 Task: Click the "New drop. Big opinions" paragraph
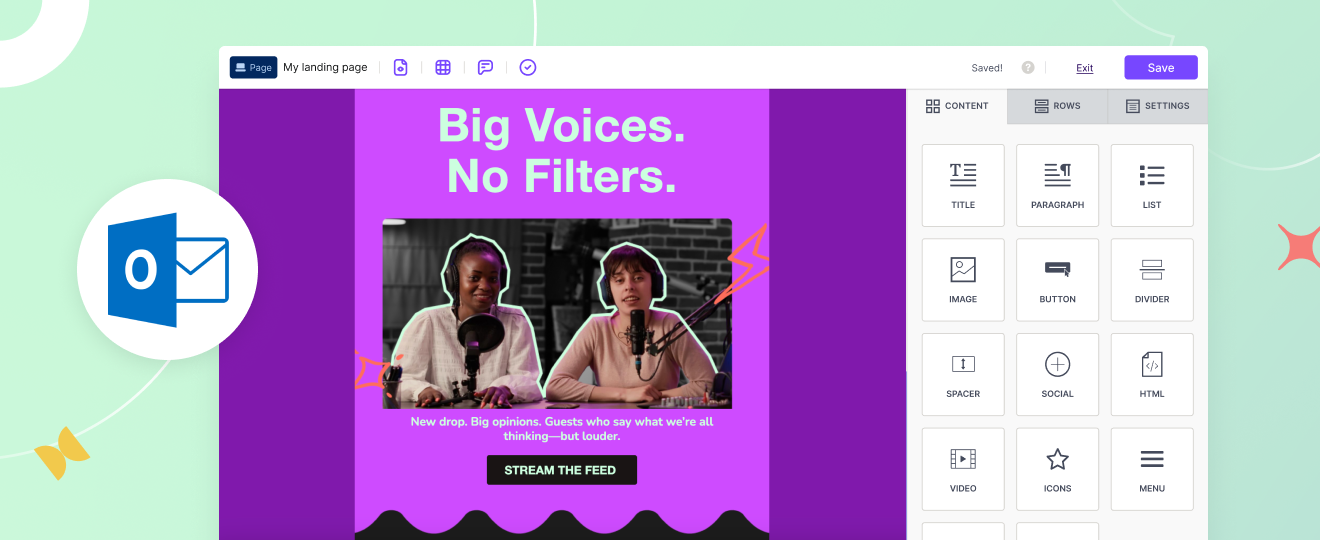point(561,429)
